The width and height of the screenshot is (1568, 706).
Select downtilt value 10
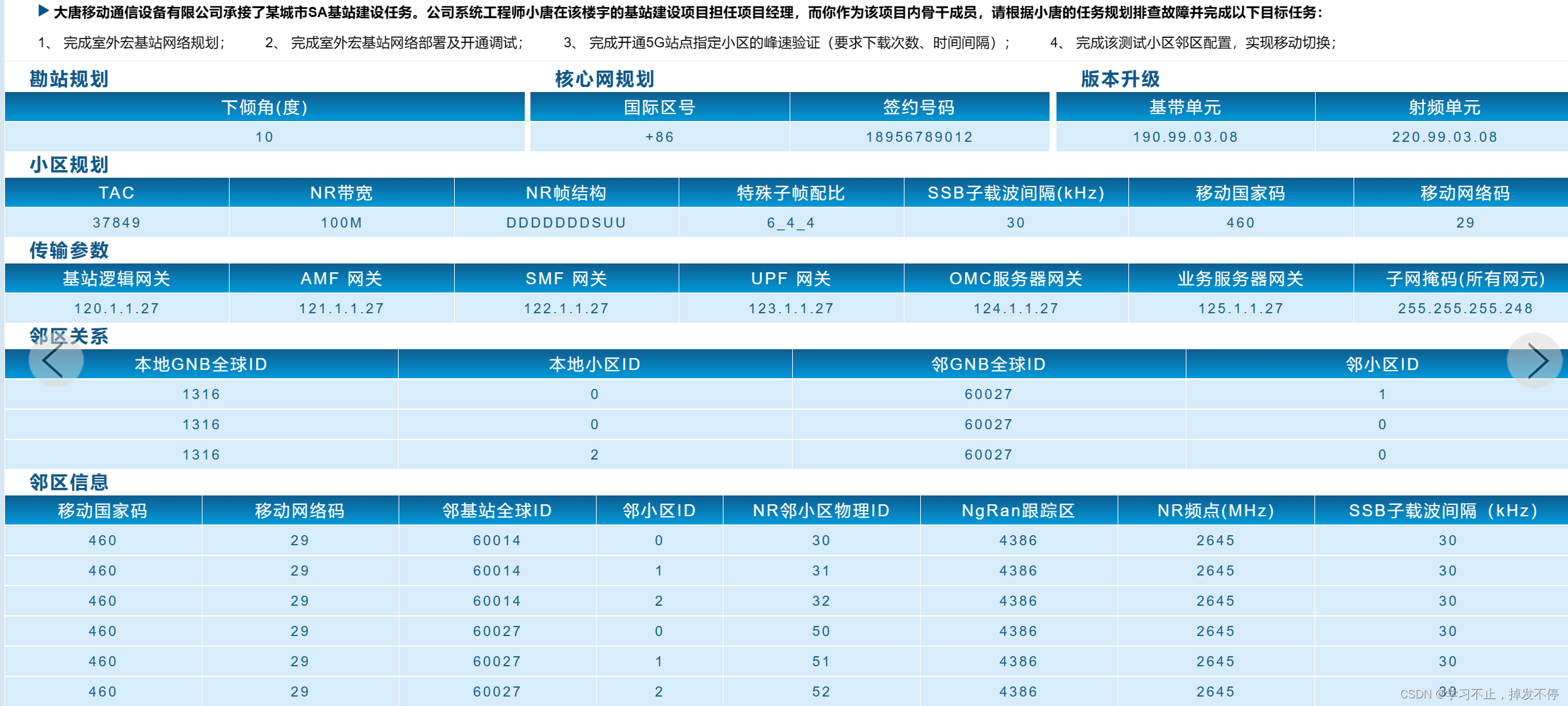(264, 136)
